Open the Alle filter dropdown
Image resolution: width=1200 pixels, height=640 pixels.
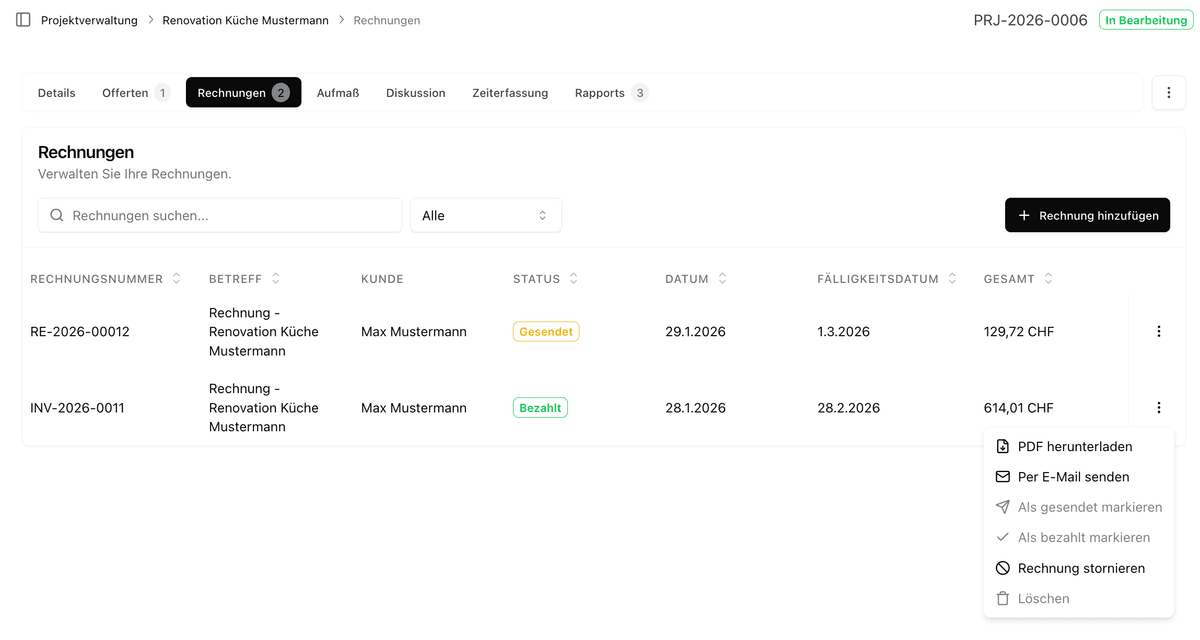(x=486, y=215)
